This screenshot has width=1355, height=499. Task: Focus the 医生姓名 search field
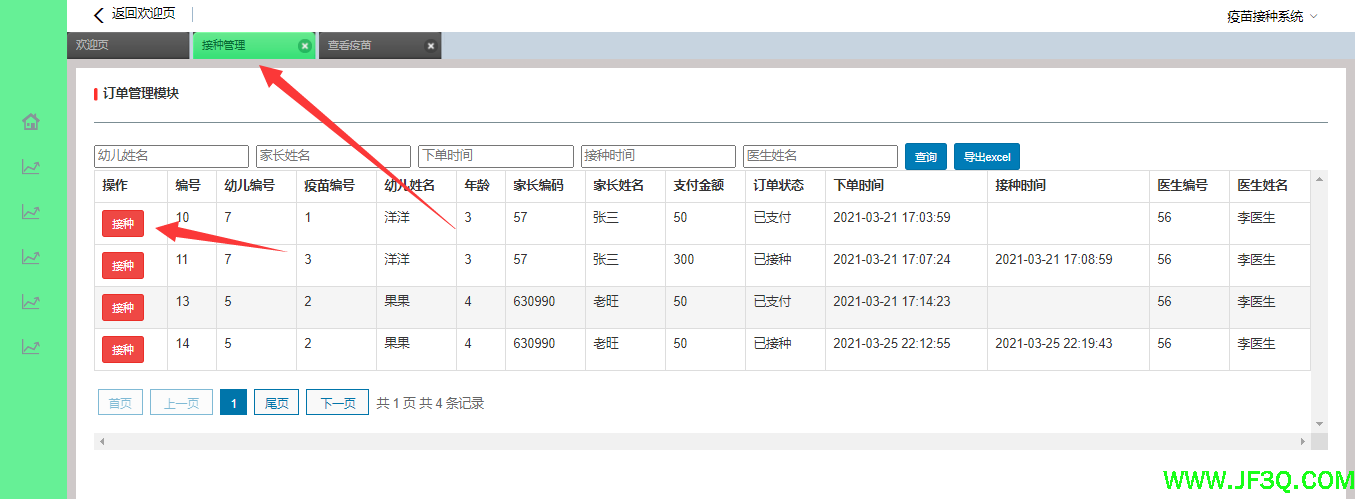820,156
